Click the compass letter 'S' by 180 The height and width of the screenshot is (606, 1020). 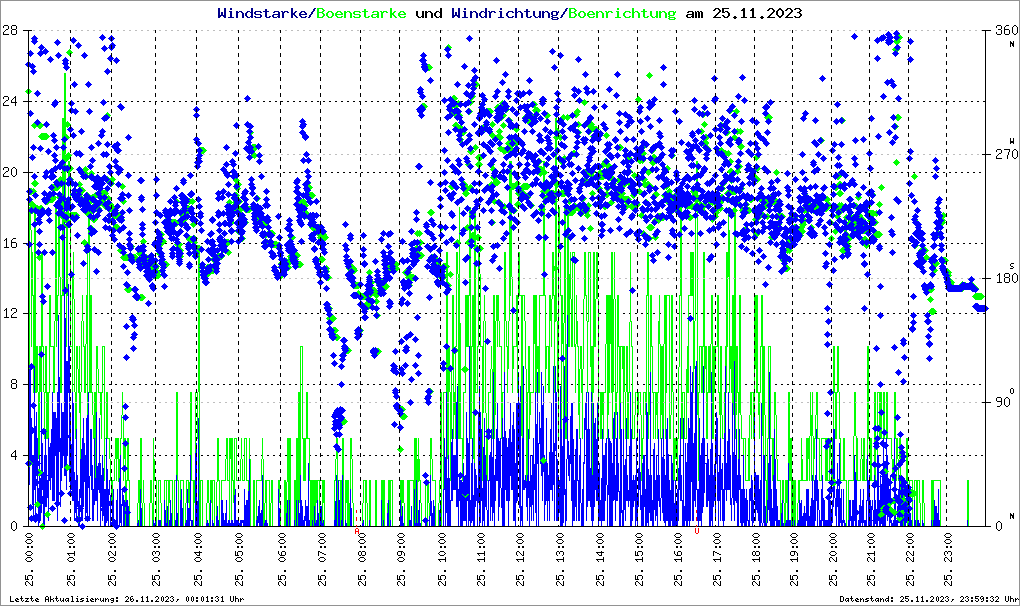coord(1012,265)
